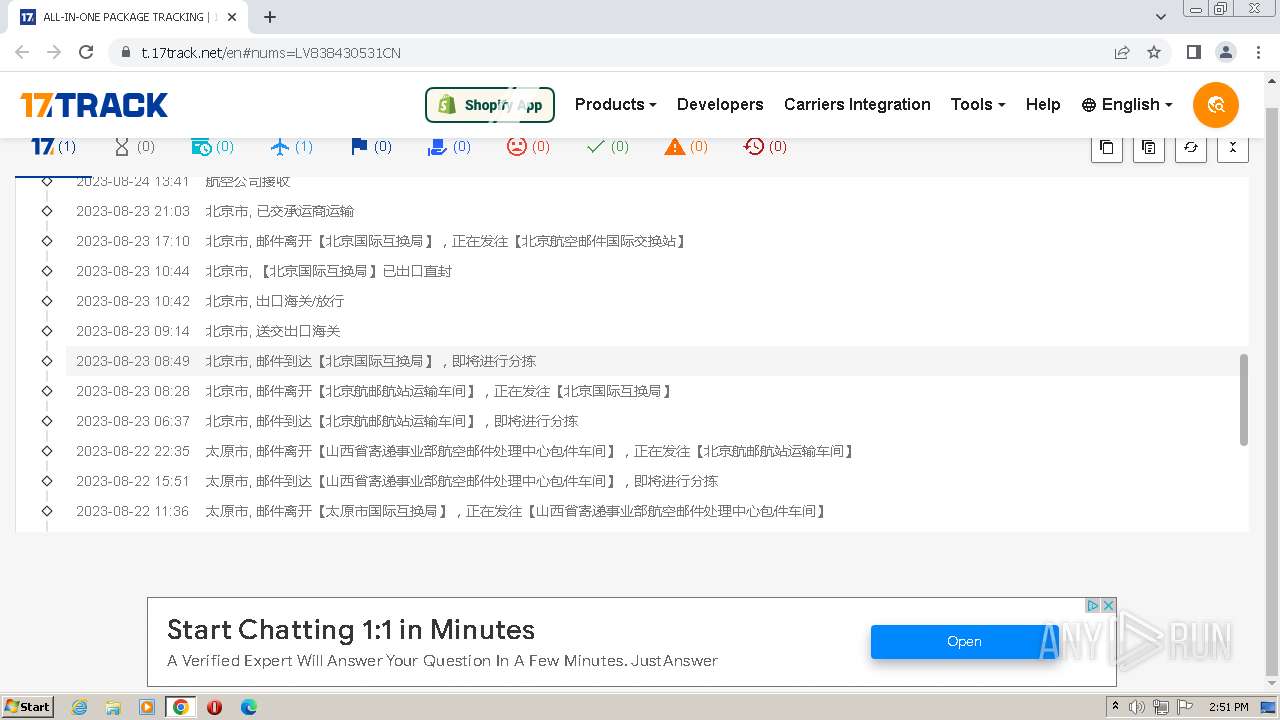Reload the page in Chrome
Image resolution: width=1280 pixels, height=720 pixels.
(86, 53)
